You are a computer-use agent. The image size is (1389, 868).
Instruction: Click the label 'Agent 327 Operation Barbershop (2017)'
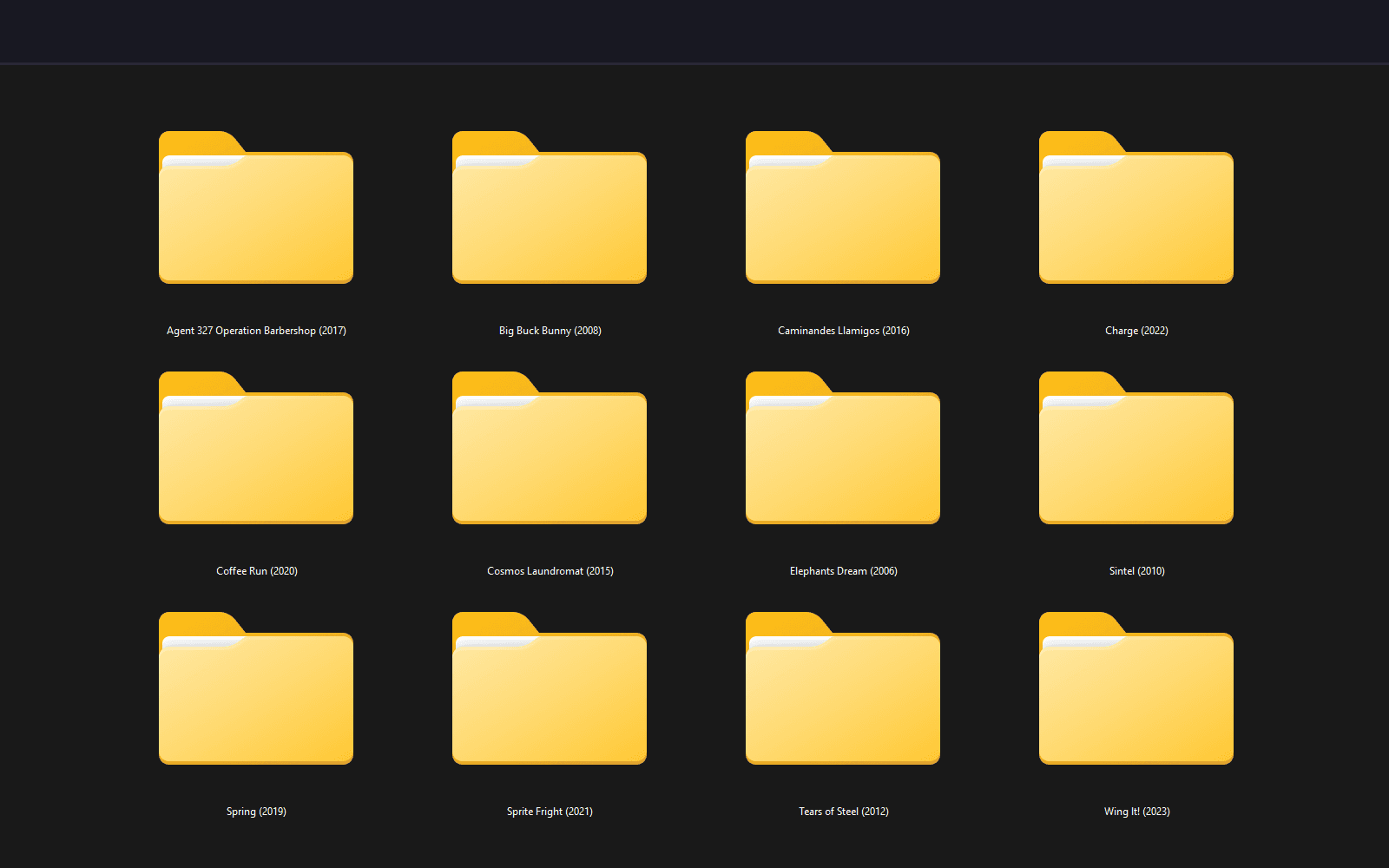(x=256, y=331)
